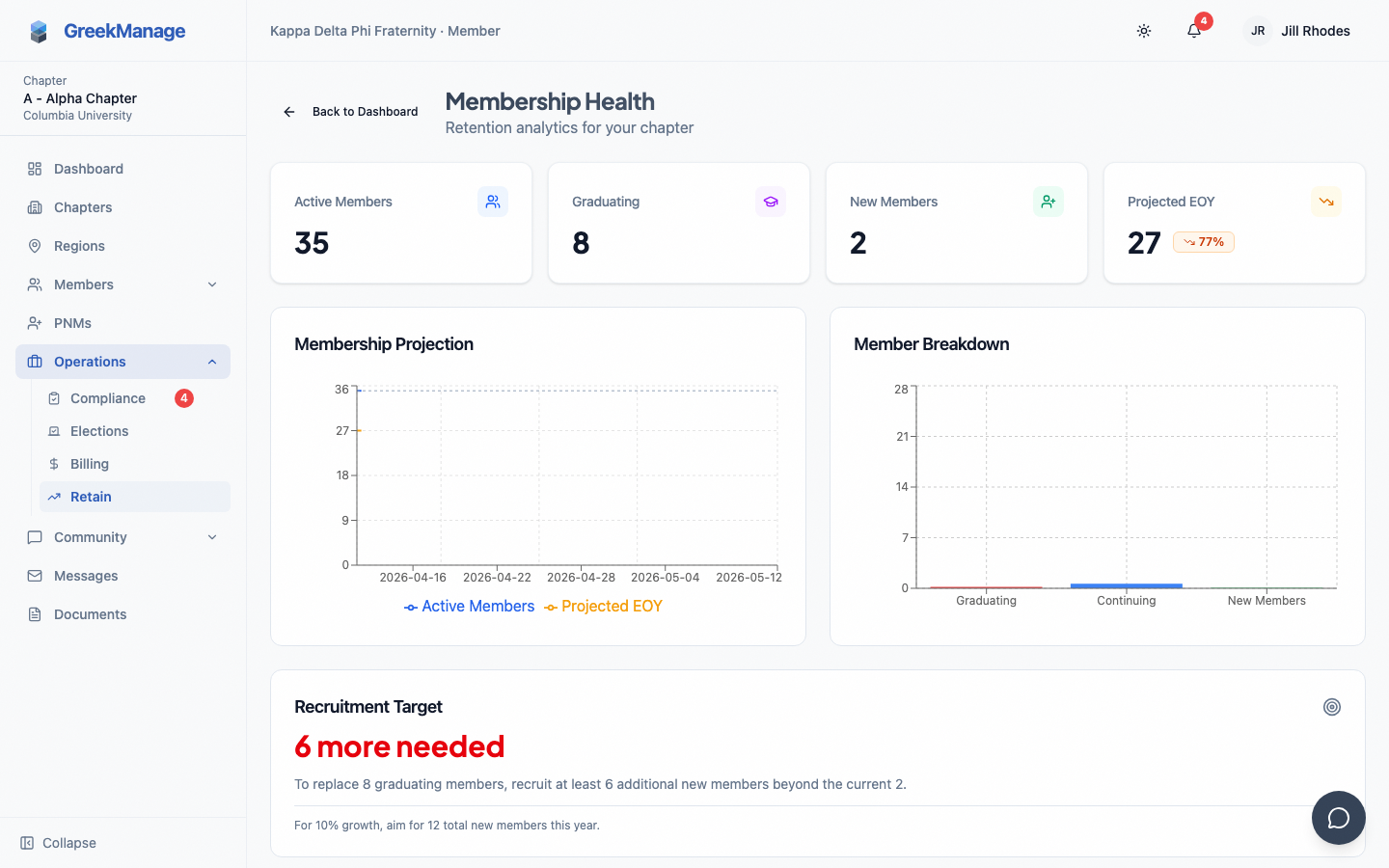The width and height of the screenshot is (1389, 868).
Task: Click the Graduating value 8
Action: [581, 243]
